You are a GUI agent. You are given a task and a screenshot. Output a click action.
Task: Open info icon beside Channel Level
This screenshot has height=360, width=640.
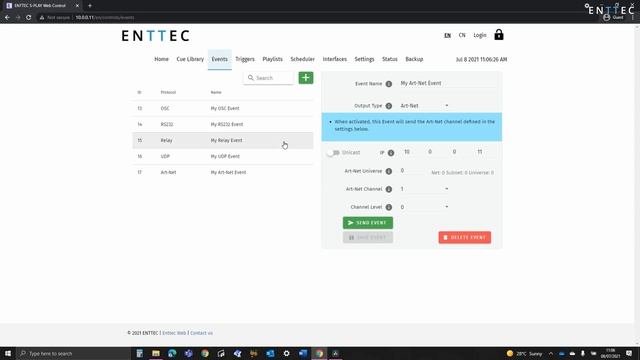[x=389, y=207]
